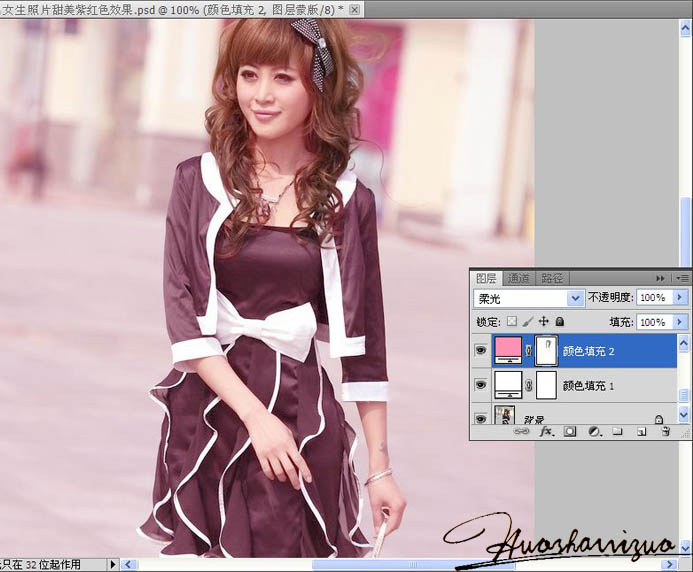Switch to the 通道 tab
This screenshot has width=693, height=572.
518,278
